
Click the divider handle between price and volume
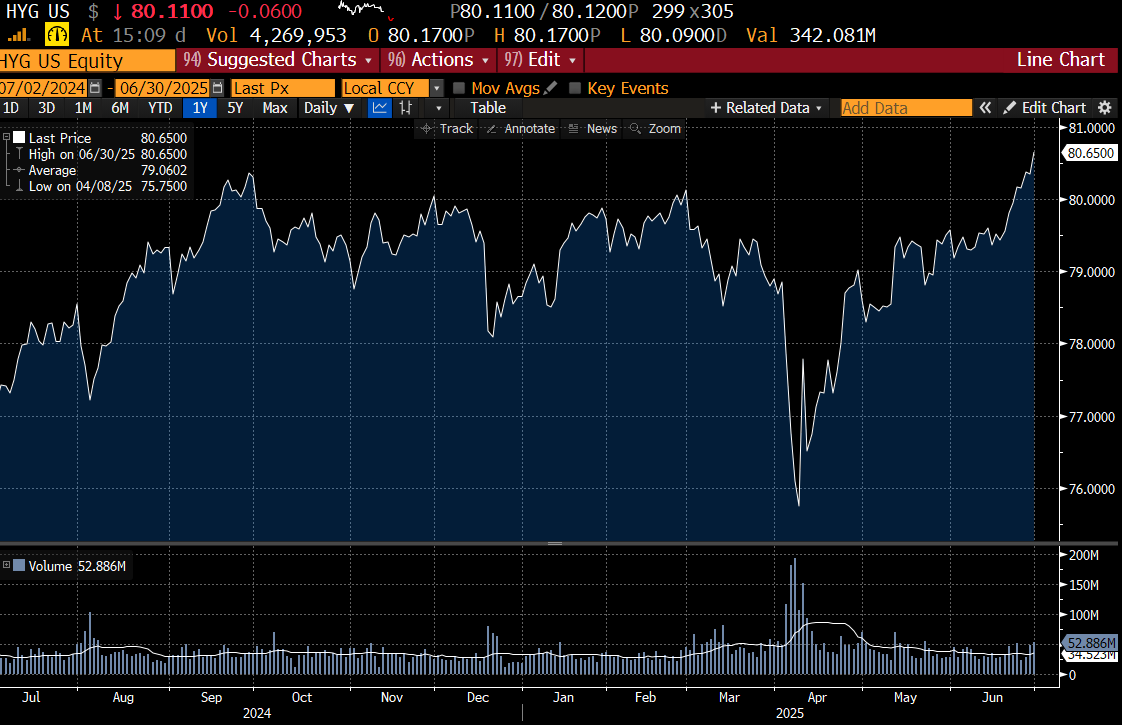tap(555, 543)
